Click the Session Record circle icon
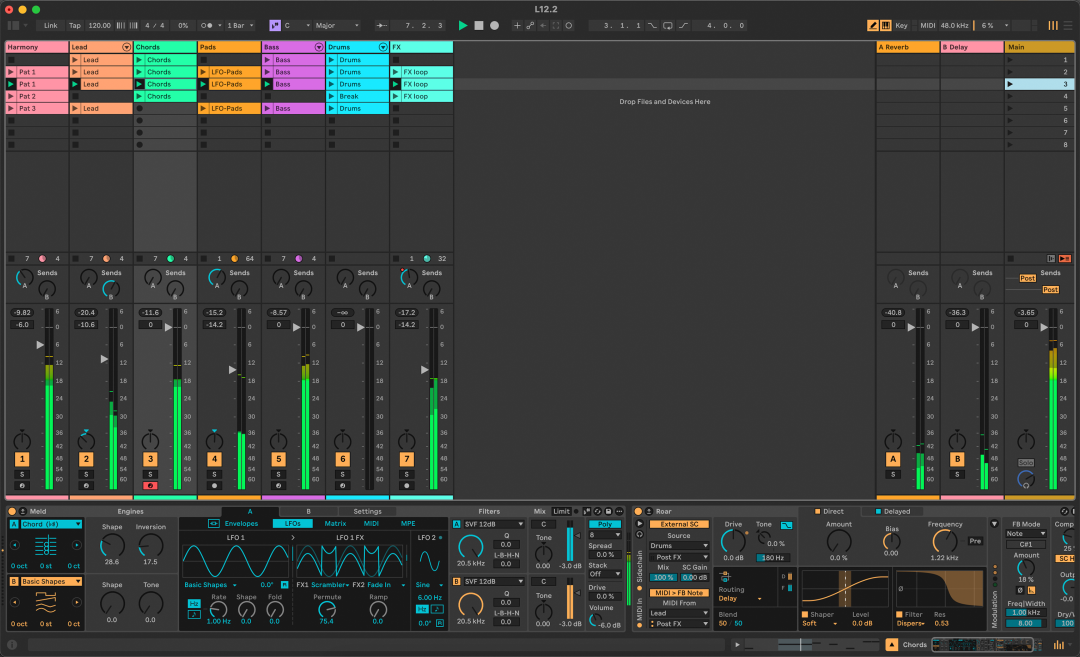Viewport: 1080px width, 657px height. (x=569, y=25)
